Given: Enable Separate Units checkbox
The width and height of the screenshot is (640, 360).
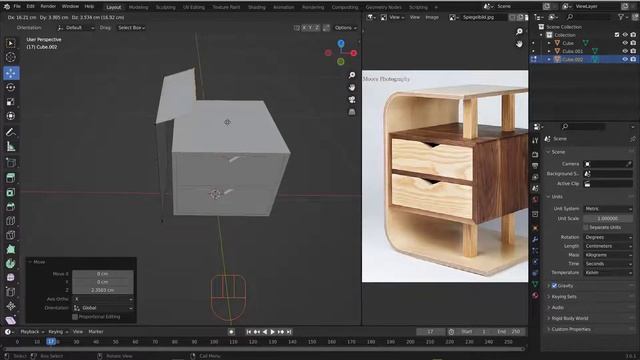Looking at the screenshot, I should point(586,227).
